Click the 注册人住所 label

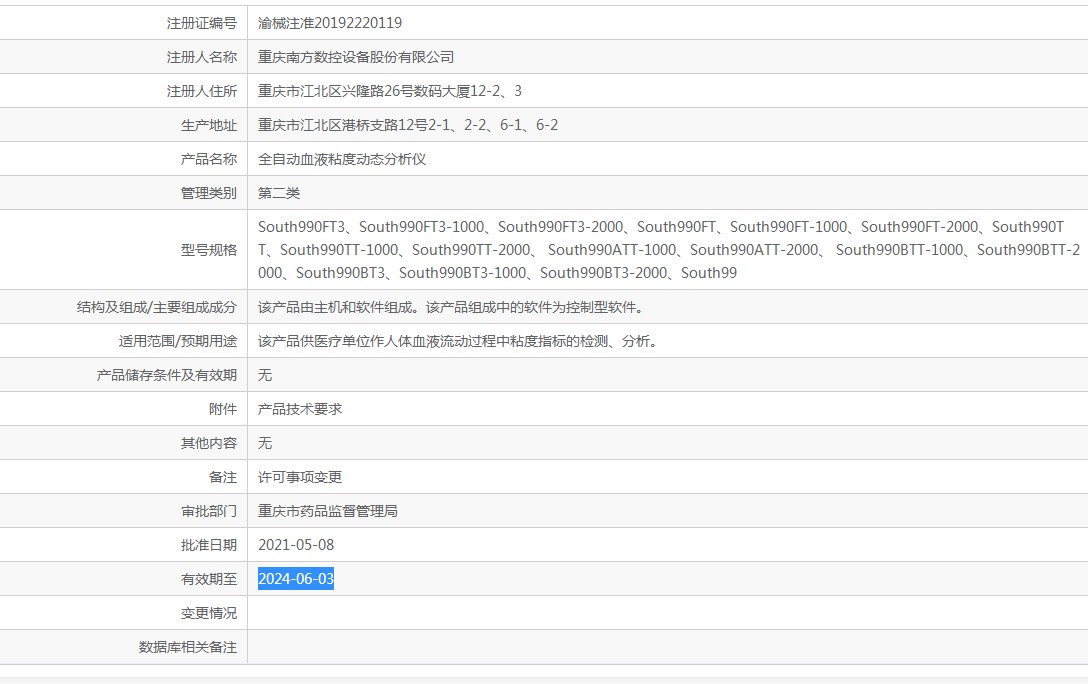[x=201, y=91]
